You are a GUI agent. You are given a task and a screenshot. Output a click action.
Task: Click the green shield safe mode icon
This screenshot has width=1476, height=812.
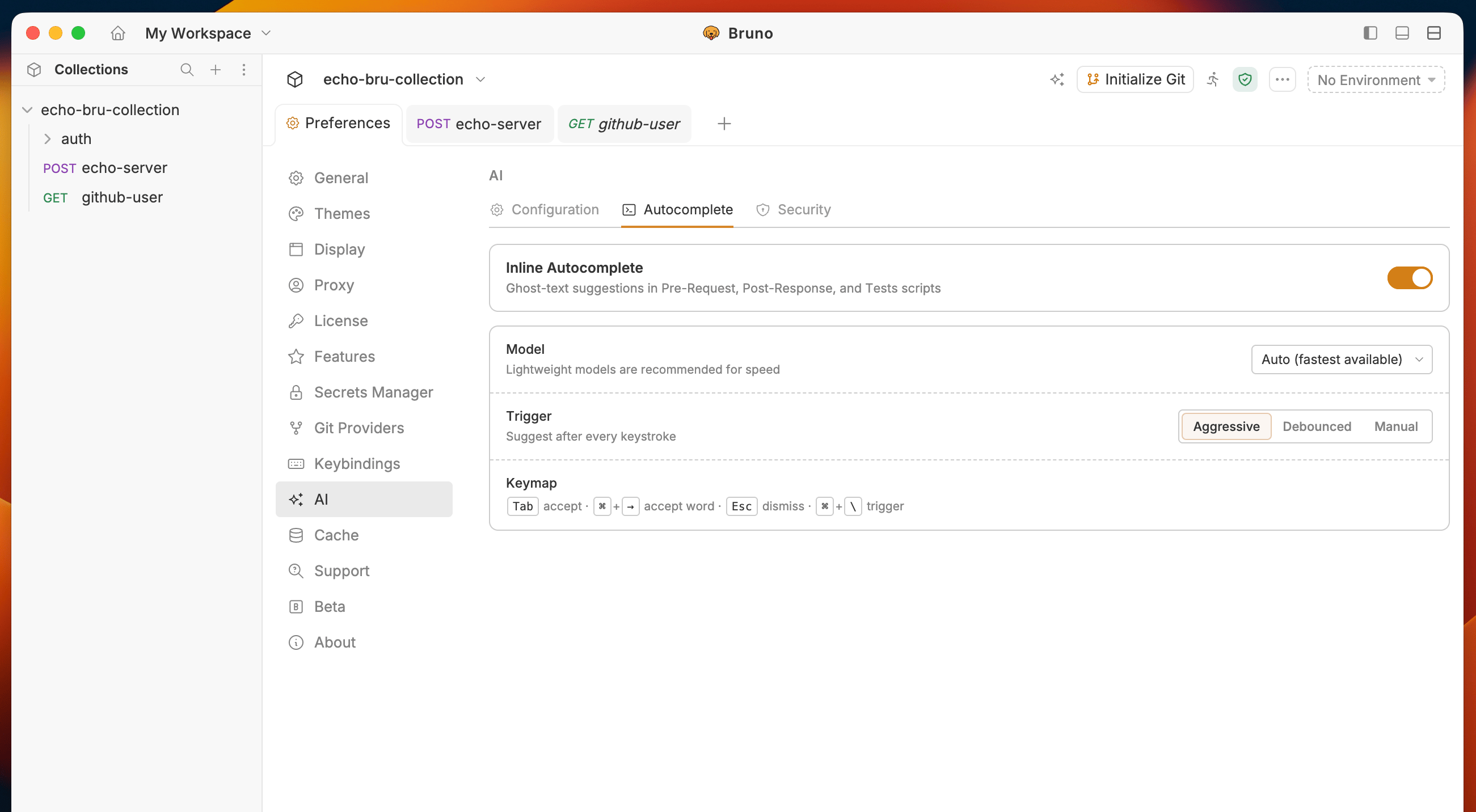point(1245,79)
